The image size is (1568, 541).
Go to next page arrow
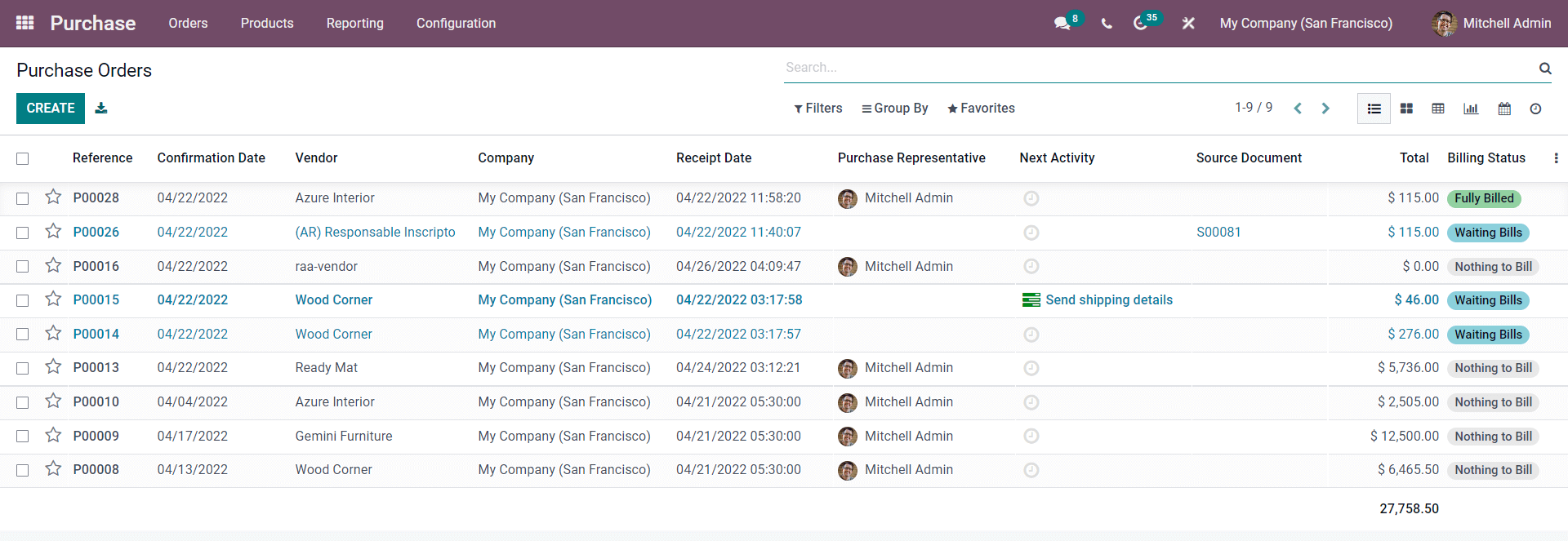pos(1325,109)
